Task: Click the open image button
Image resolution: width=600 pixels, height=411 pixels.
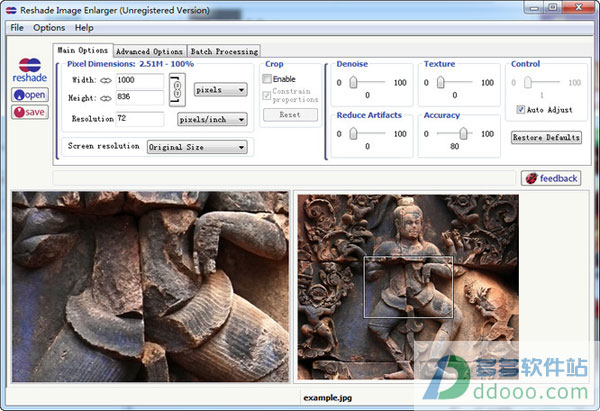Action: click(30, 95)
